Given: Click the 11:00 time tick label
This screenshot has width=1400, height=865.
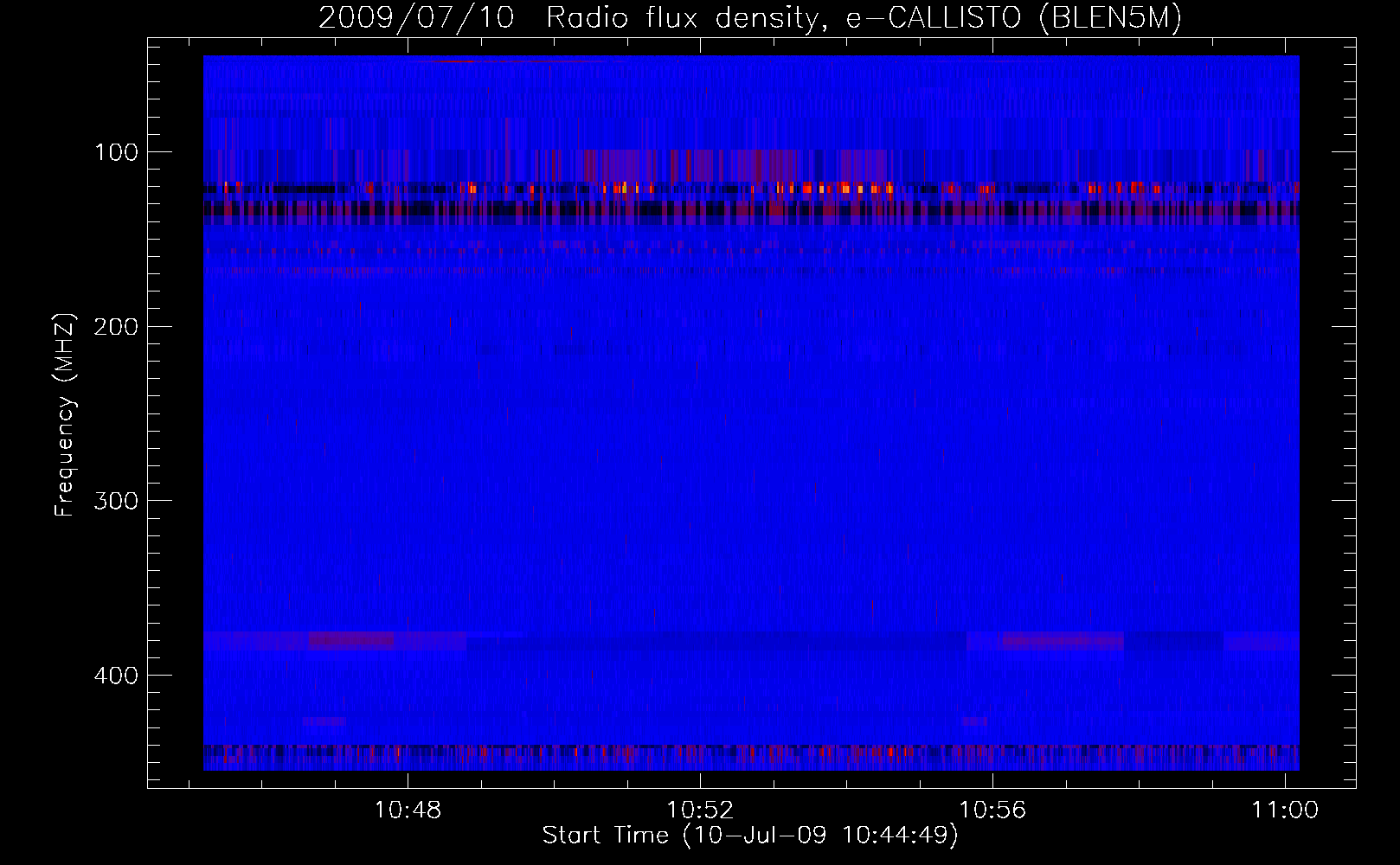Looking at the screenshot, I should (x=1286, y=811).
